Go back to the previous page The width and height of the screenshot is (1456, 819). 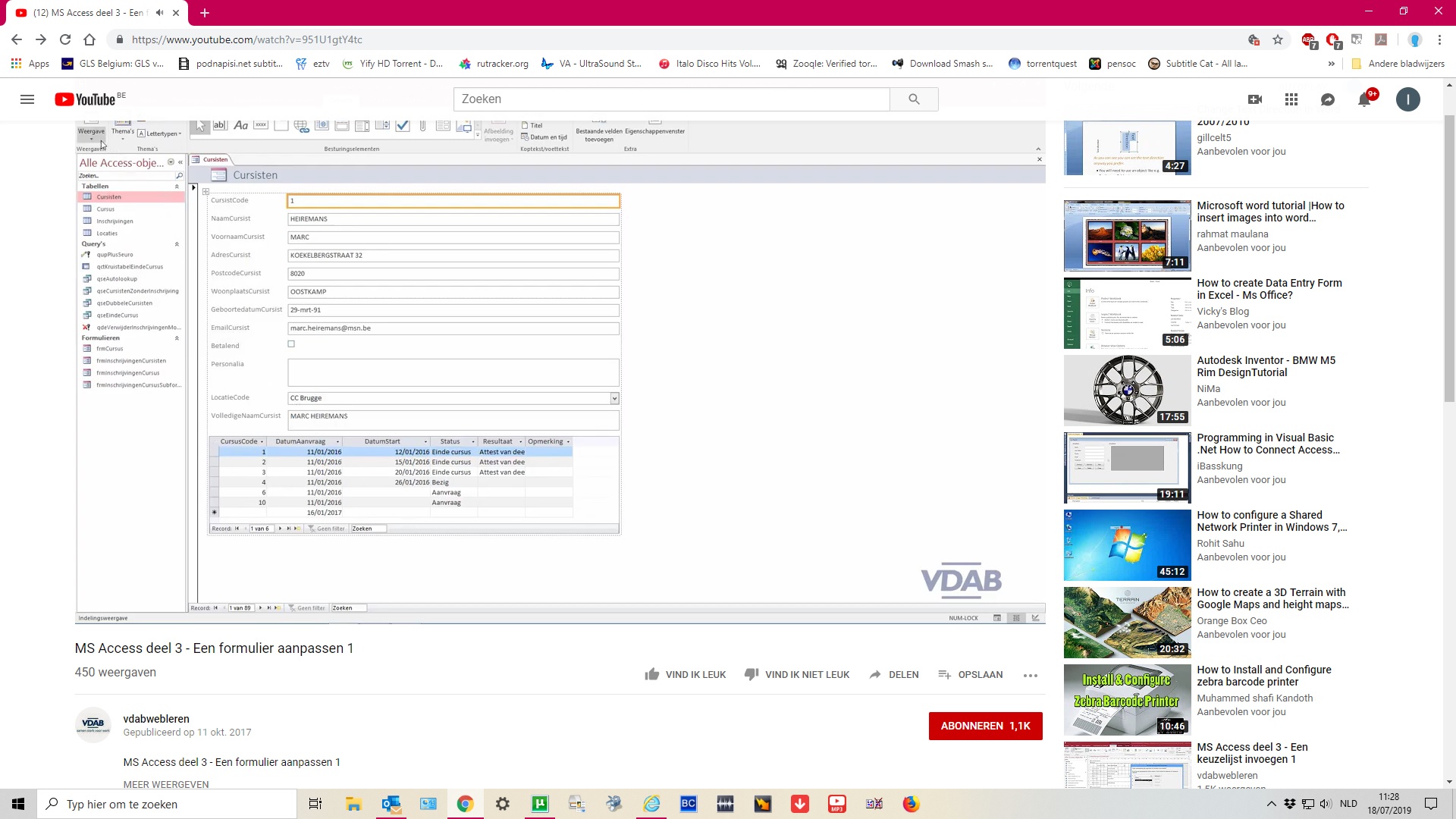coord(17,39)
